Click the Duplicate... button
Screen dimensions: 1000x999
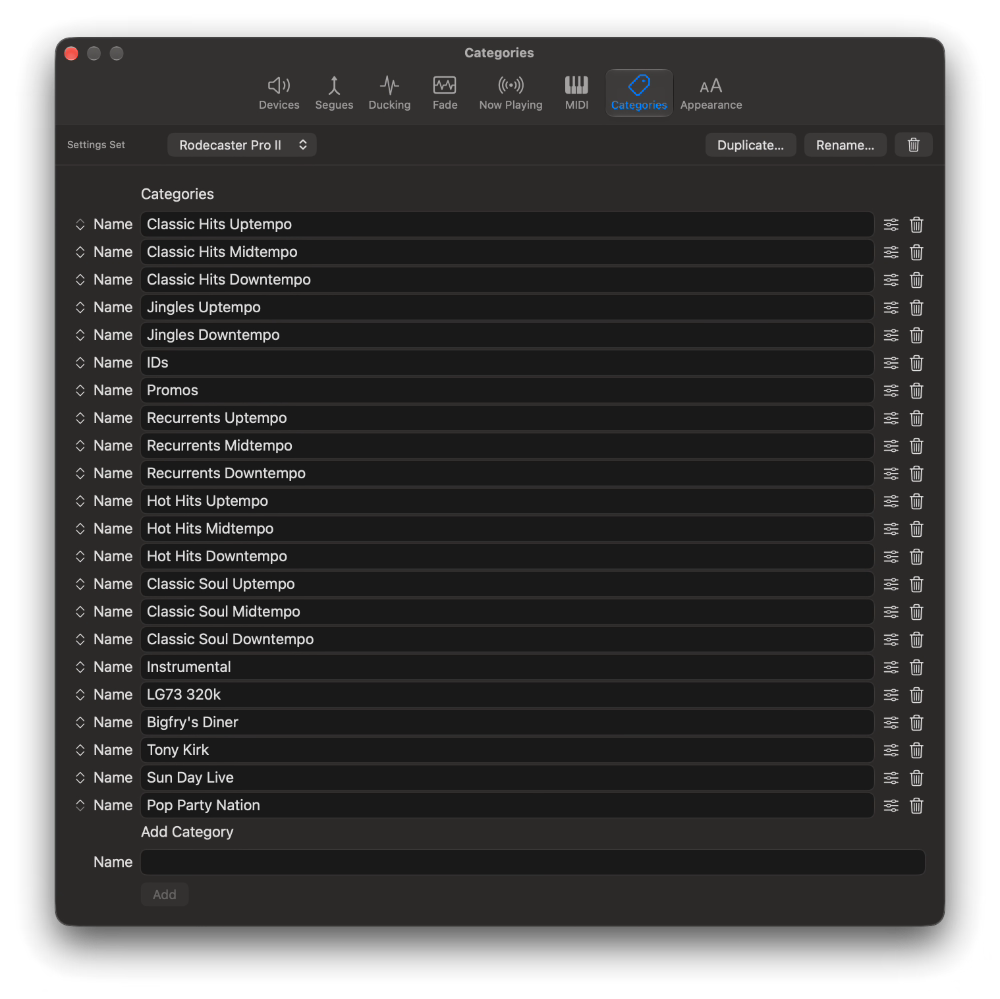point(750,145)
